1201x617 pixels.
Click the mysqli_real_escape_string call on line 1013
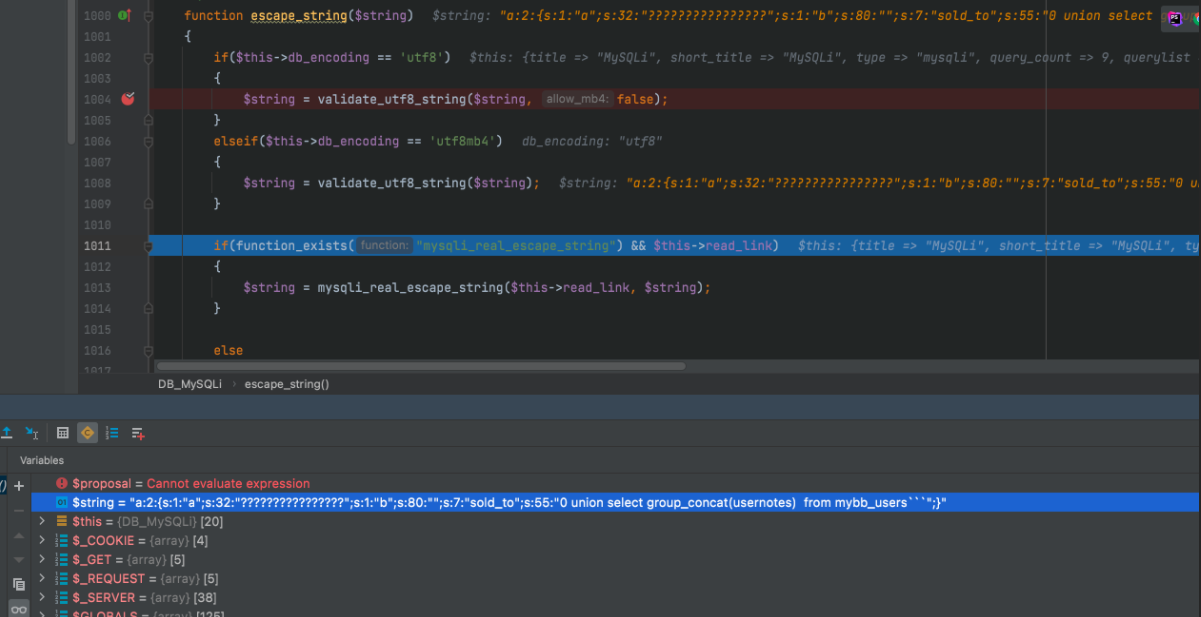click(410, 288)
